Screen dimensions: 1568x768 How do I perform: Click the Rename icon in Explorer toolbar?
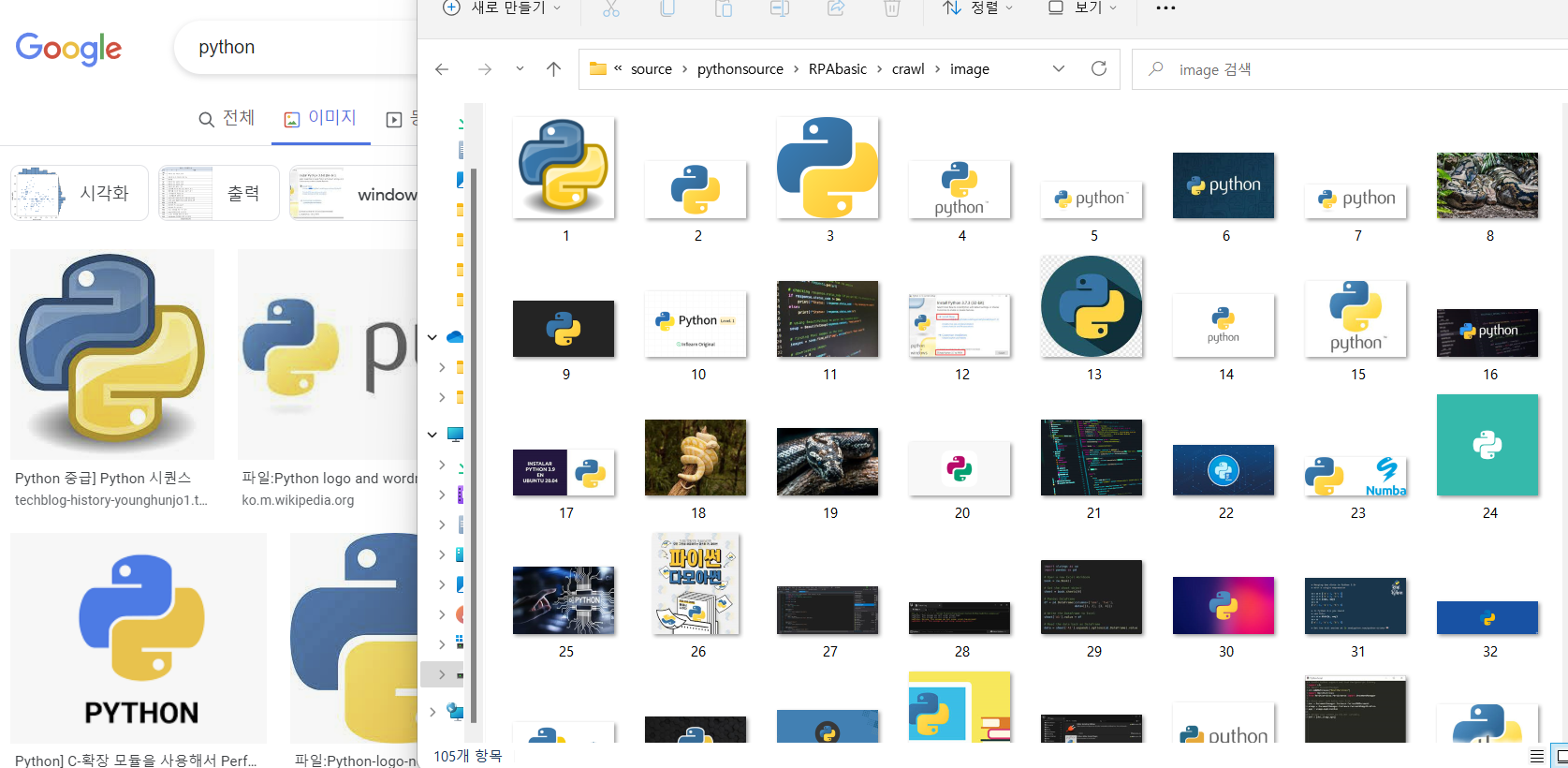[x=780, y=8]
